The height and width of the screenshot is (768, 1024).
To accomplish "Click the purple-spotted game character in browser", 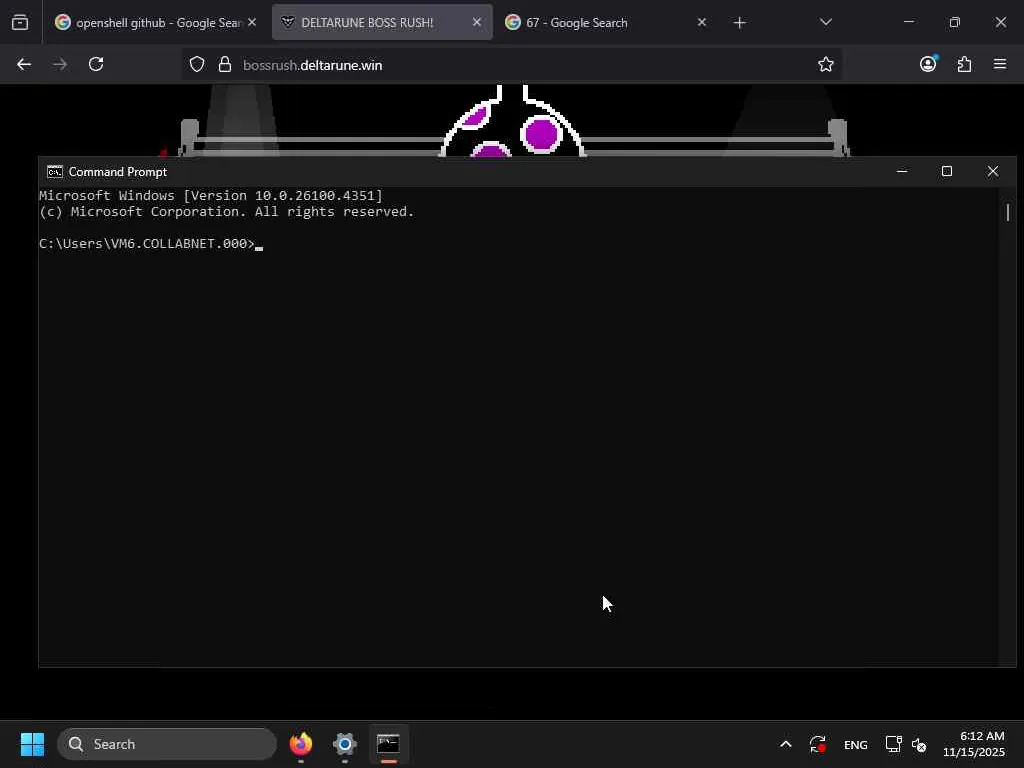I will point(513,122).
